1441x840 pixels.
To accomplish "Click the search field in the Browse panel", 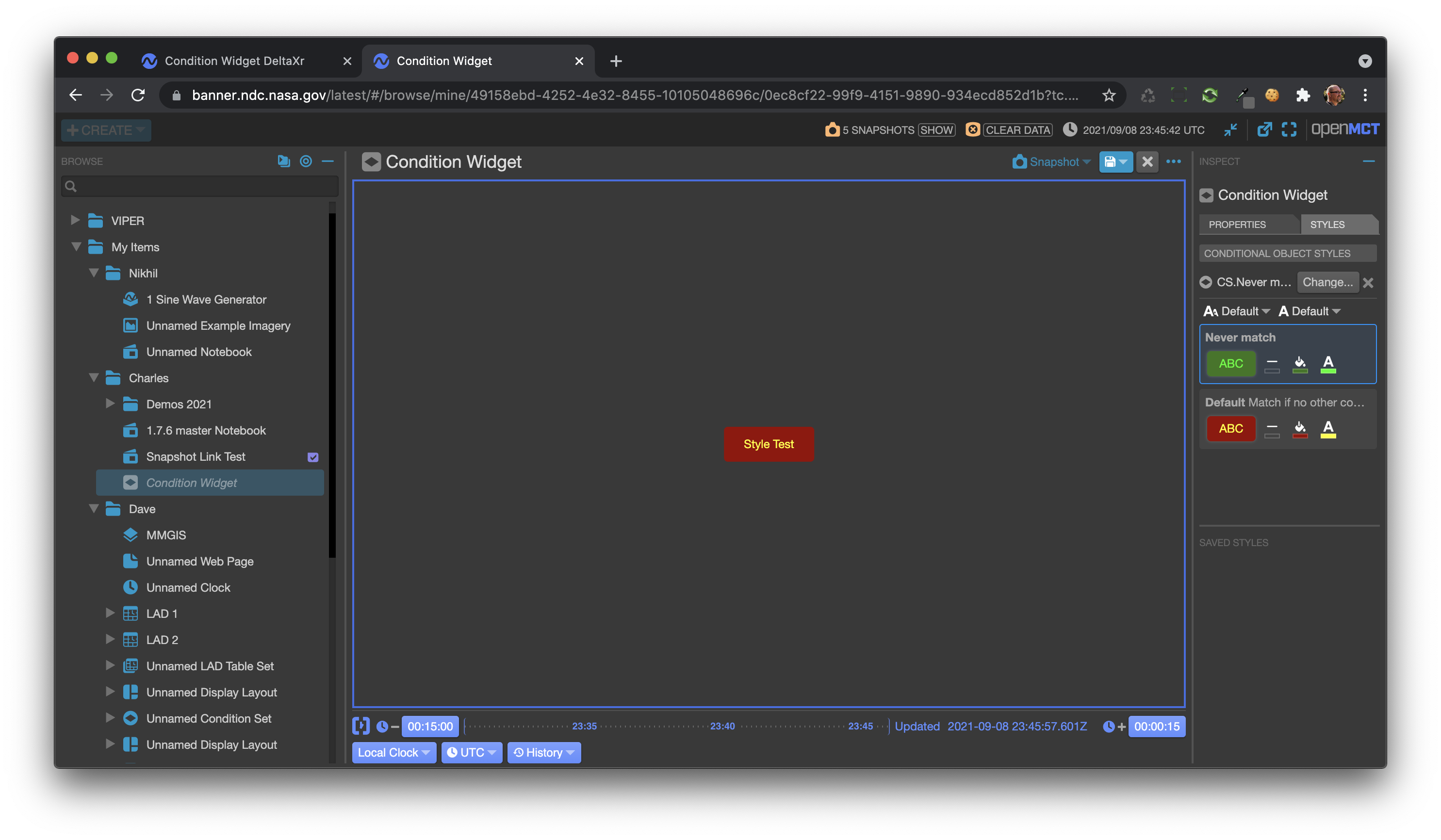I will tap(199, 186).
